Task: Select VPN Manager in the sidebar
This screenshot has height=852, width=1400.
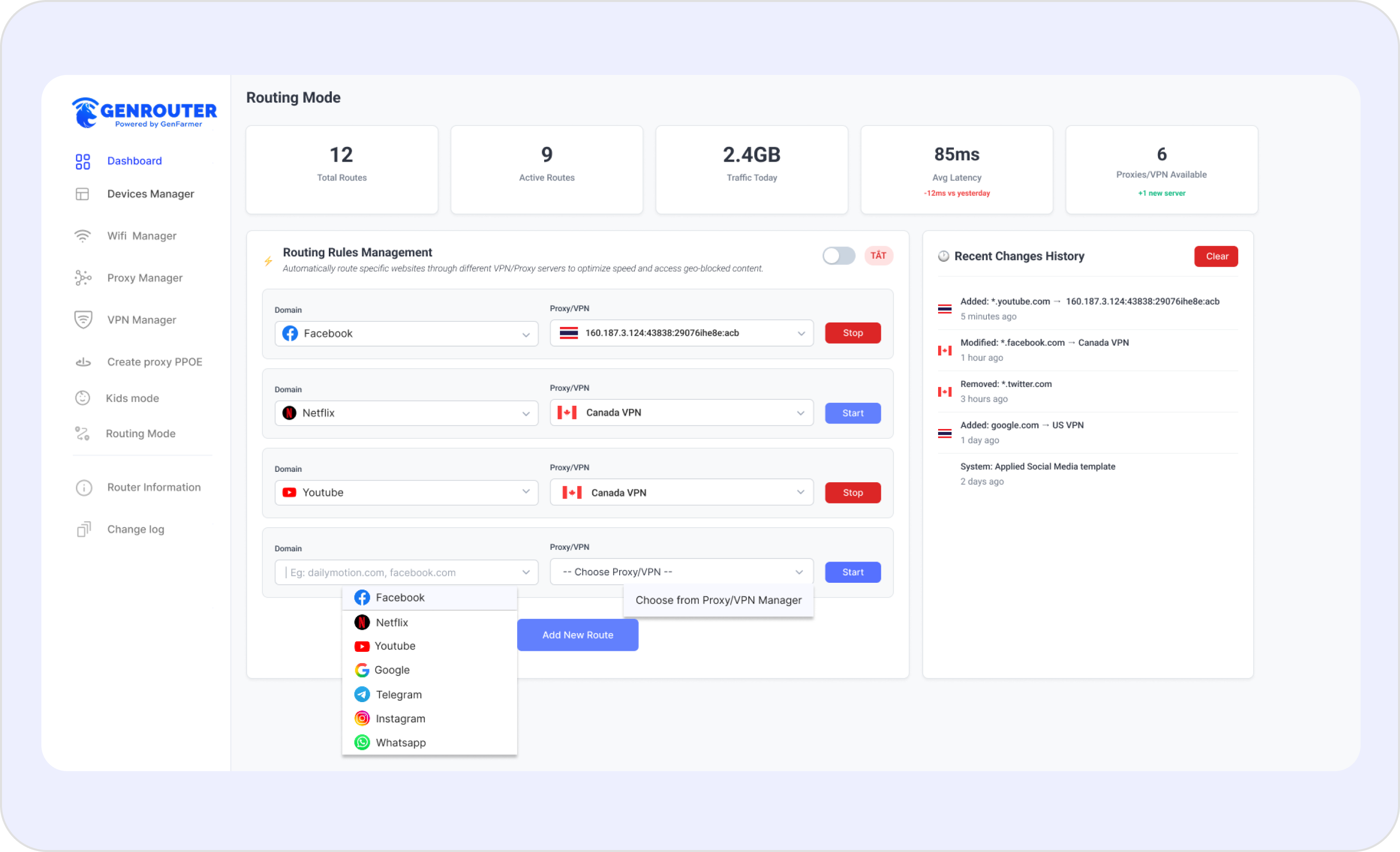Action: tap(141, 319)
